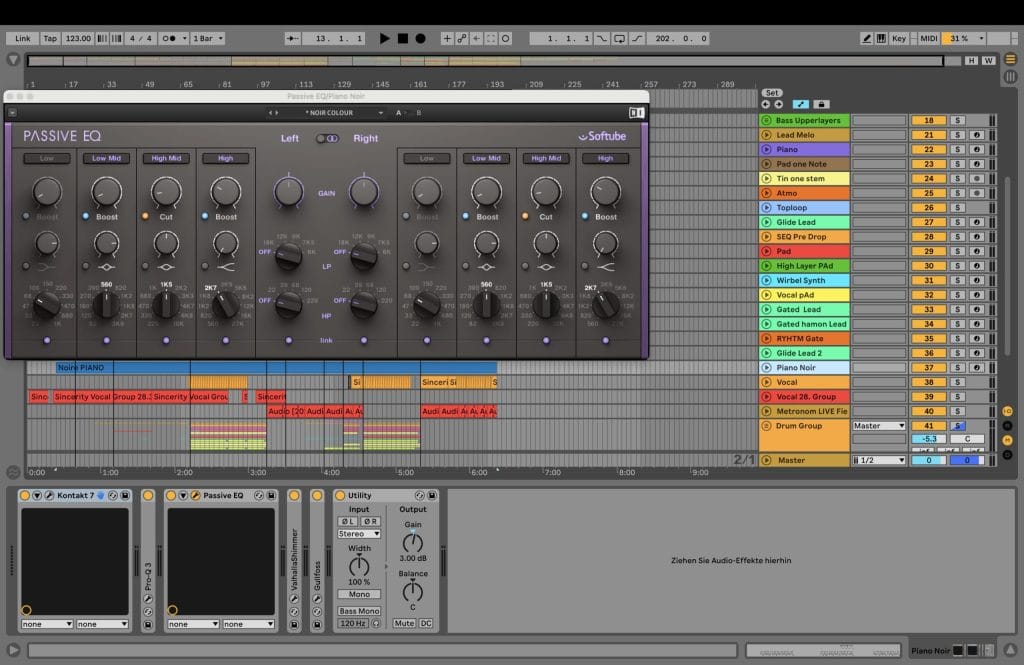Viewport: 1024px width, 665px height.
Task: Open the 1 Bar quantization dropdown
Action: (x=207, y=38)
